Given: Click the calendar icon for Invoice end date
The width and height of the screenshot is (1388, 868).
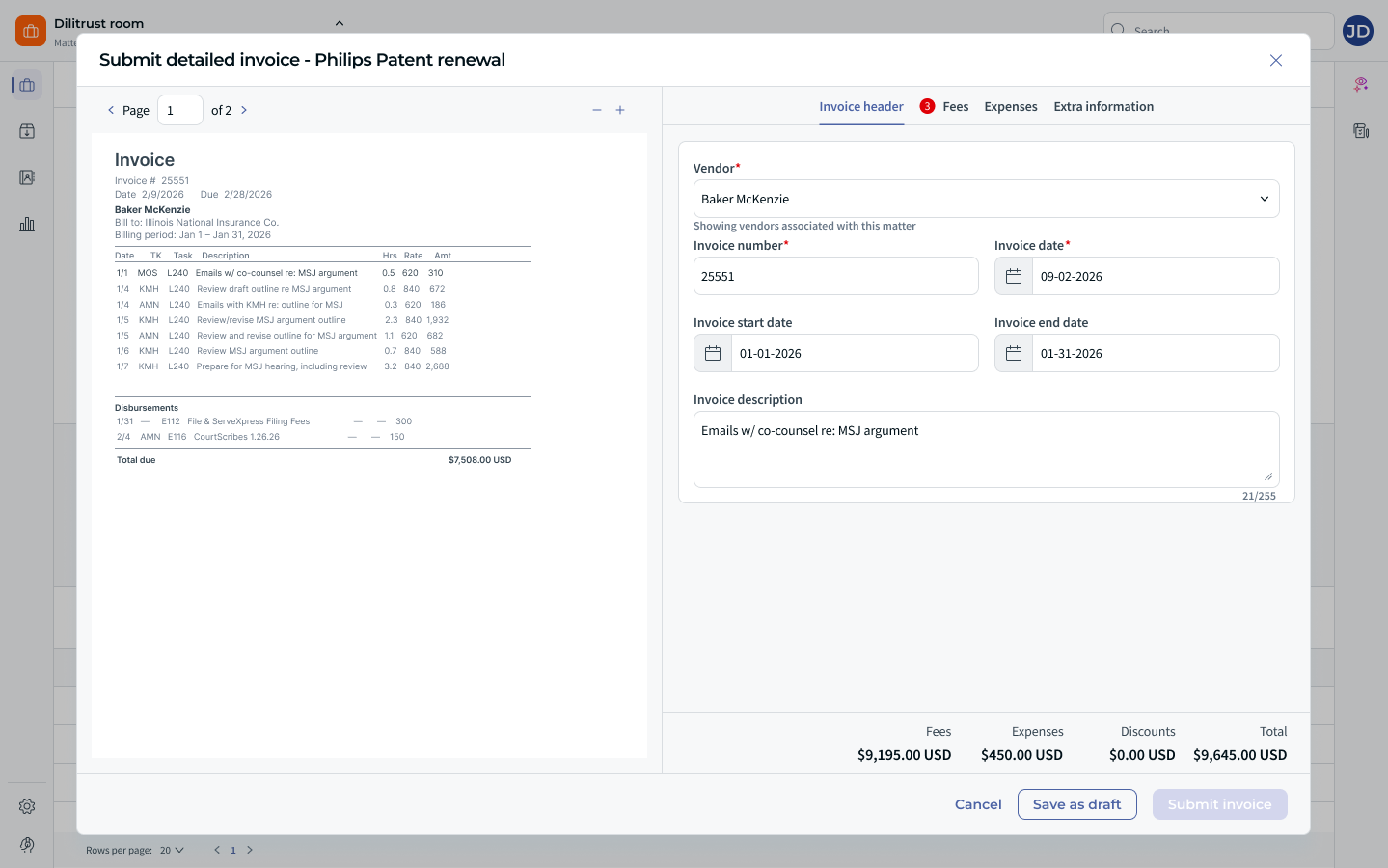Looking at the screenshot, I should pos(1014,353).
